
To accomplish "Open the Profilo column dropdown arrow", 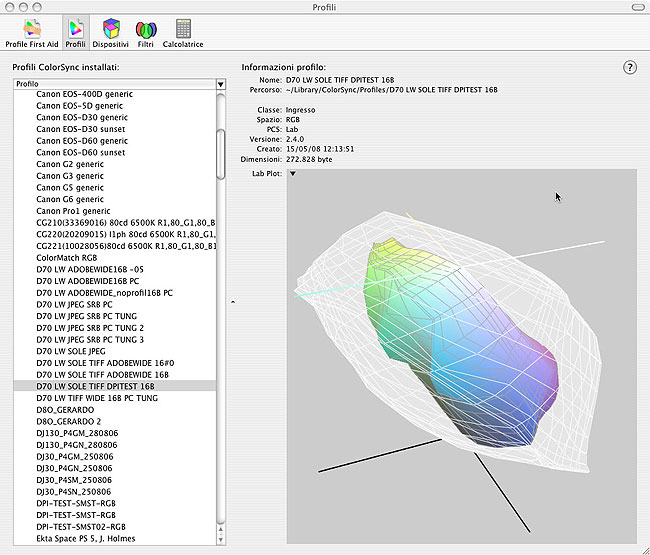I will pos(221,84).
